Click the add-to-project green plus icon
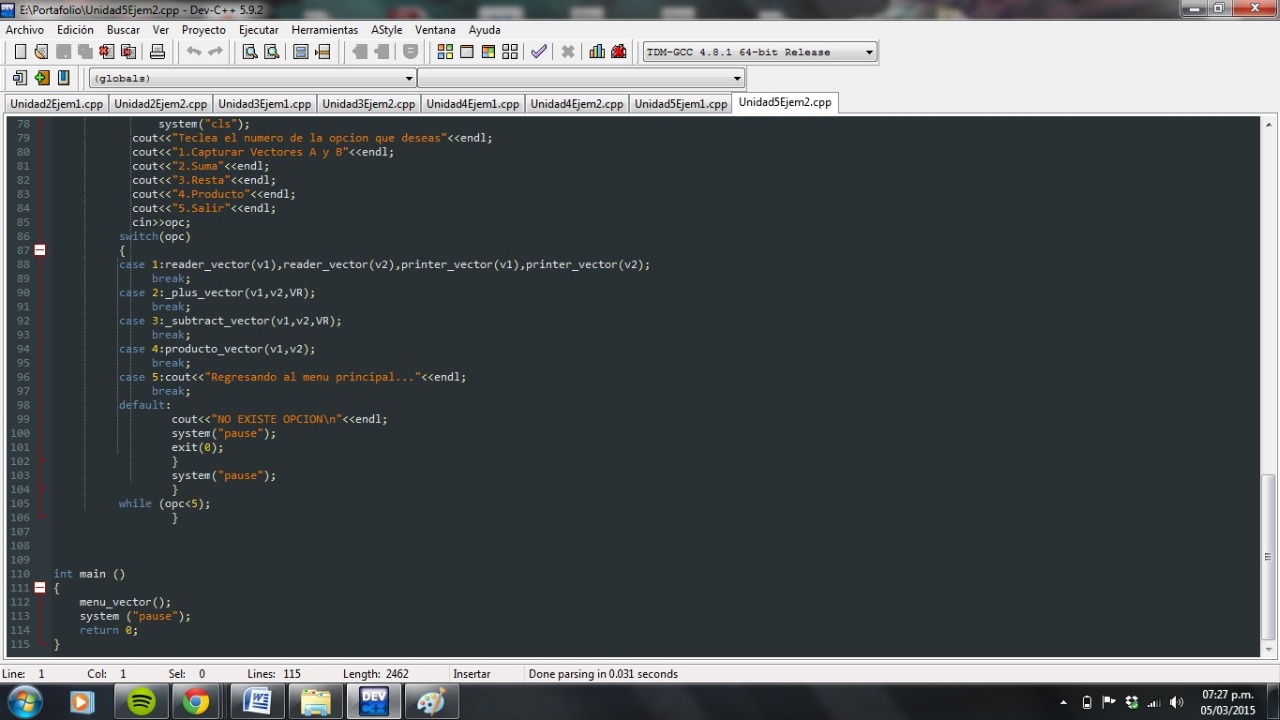The image size is (1280, 720). point(41,78)
